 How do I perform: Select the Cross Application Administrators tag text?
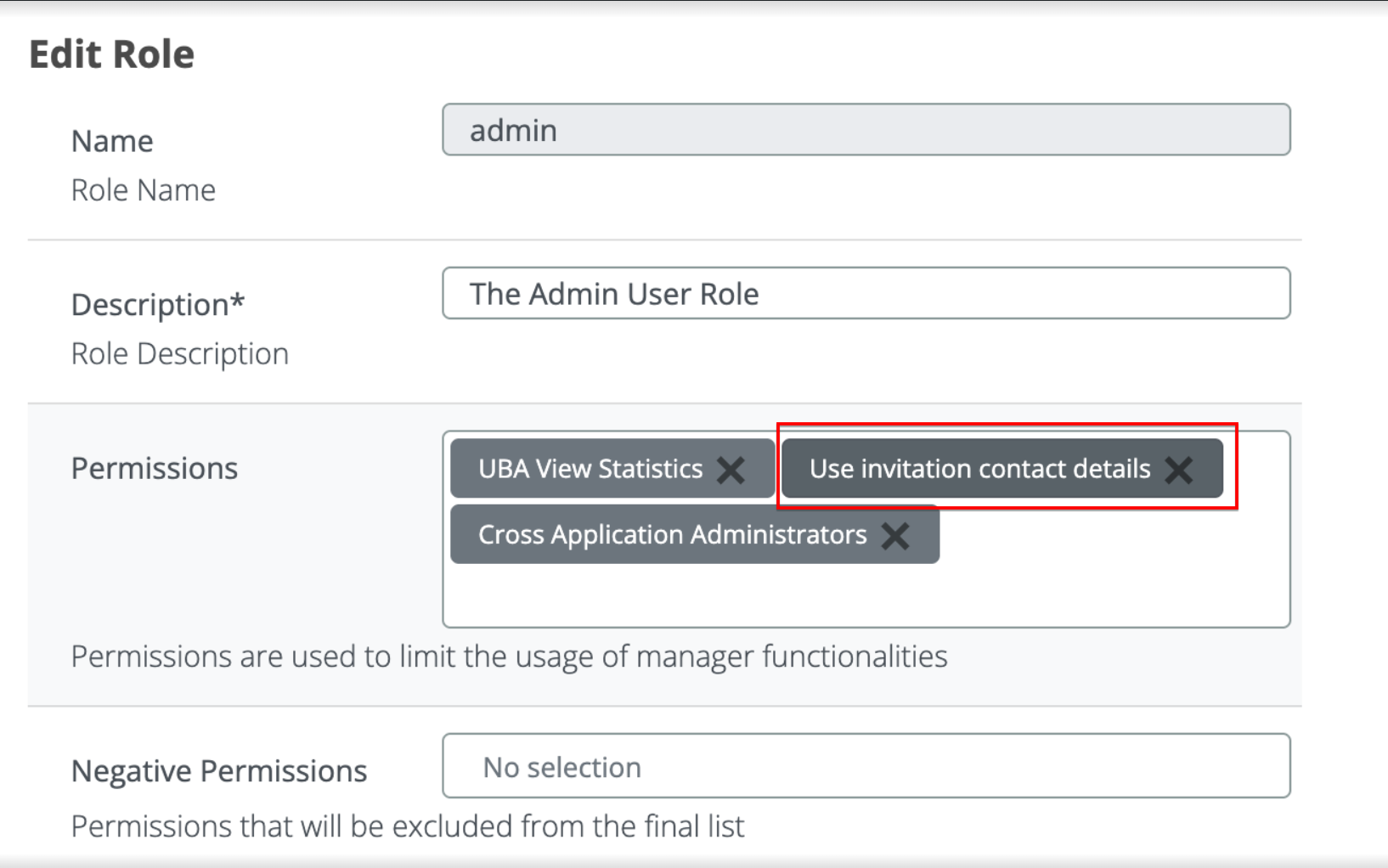[672, 535]
